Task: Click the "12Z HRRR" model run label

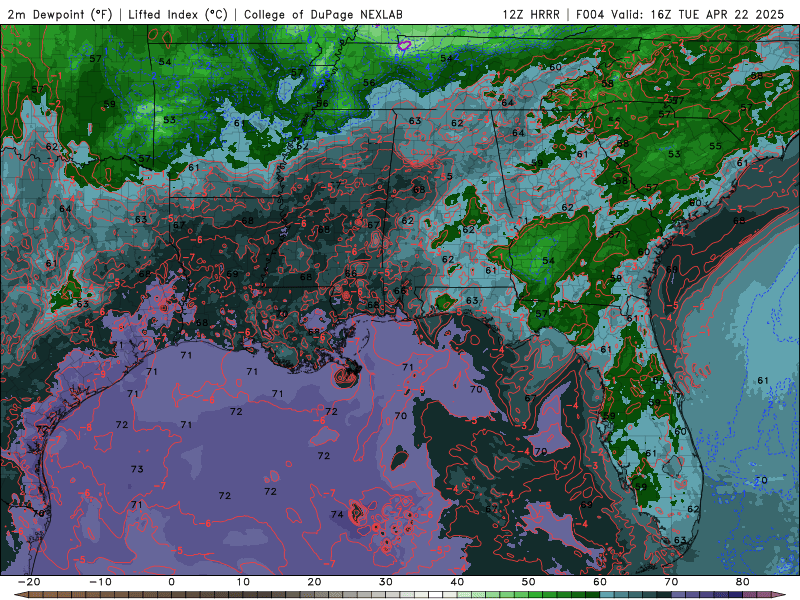Action: 531,14
